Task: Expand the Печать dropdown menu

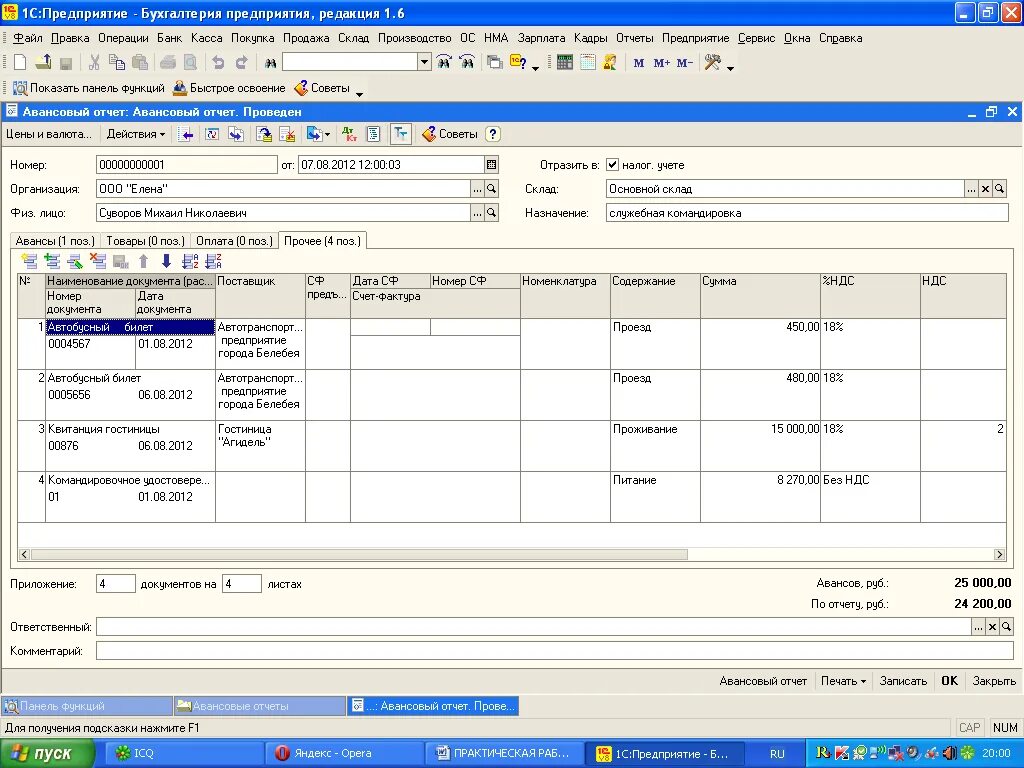Action: 843,680
